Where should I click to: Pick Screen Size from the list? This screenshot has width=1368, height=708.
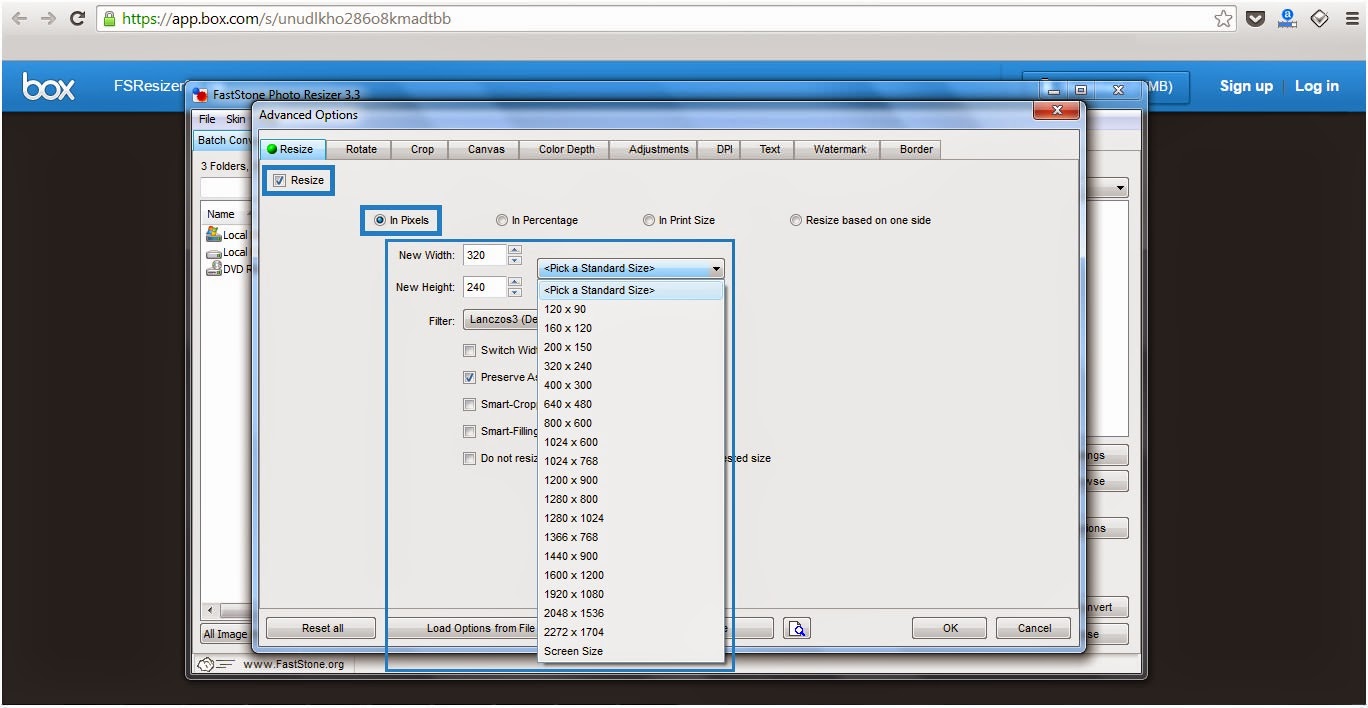point(573,651)
